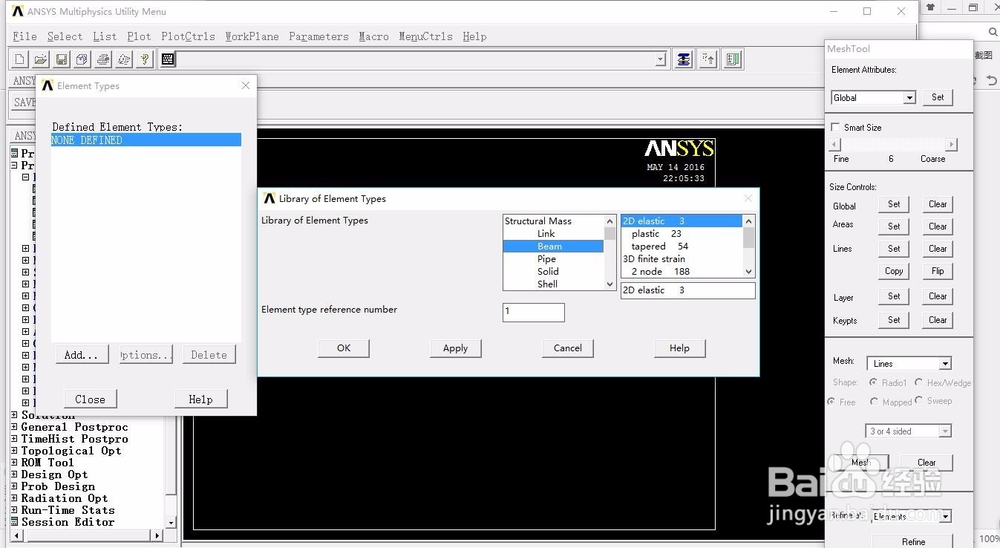The width and height of the screenshot is (1000, 548).
Task: Click the command prompt keyboard icon
Action: 168,59
